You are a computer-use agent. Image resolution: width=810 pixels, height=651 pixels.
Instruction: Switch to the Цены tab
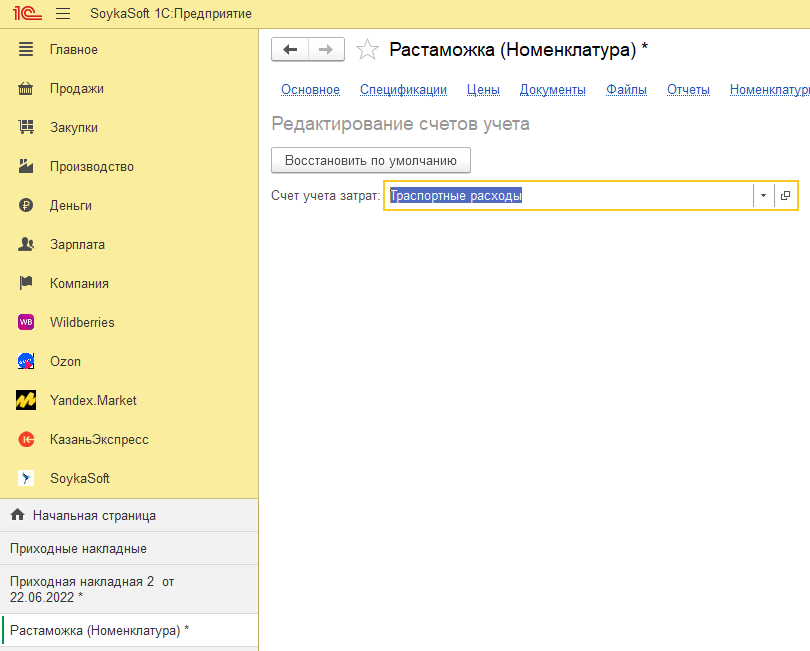click(483, 90)
